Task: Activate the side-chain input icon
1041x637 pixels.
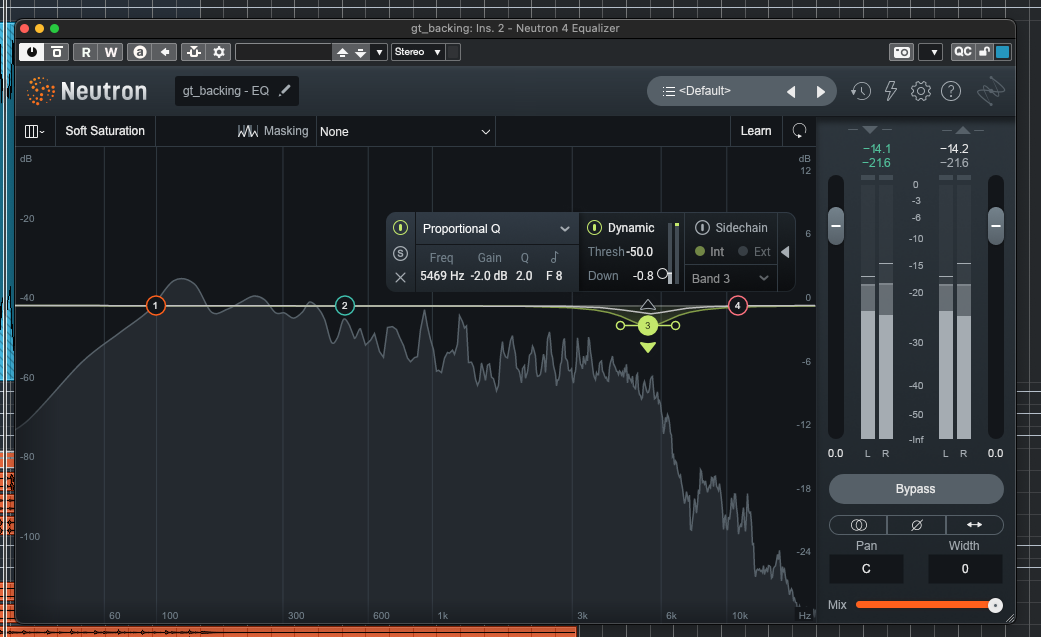Action: click(x=194, y=52)
